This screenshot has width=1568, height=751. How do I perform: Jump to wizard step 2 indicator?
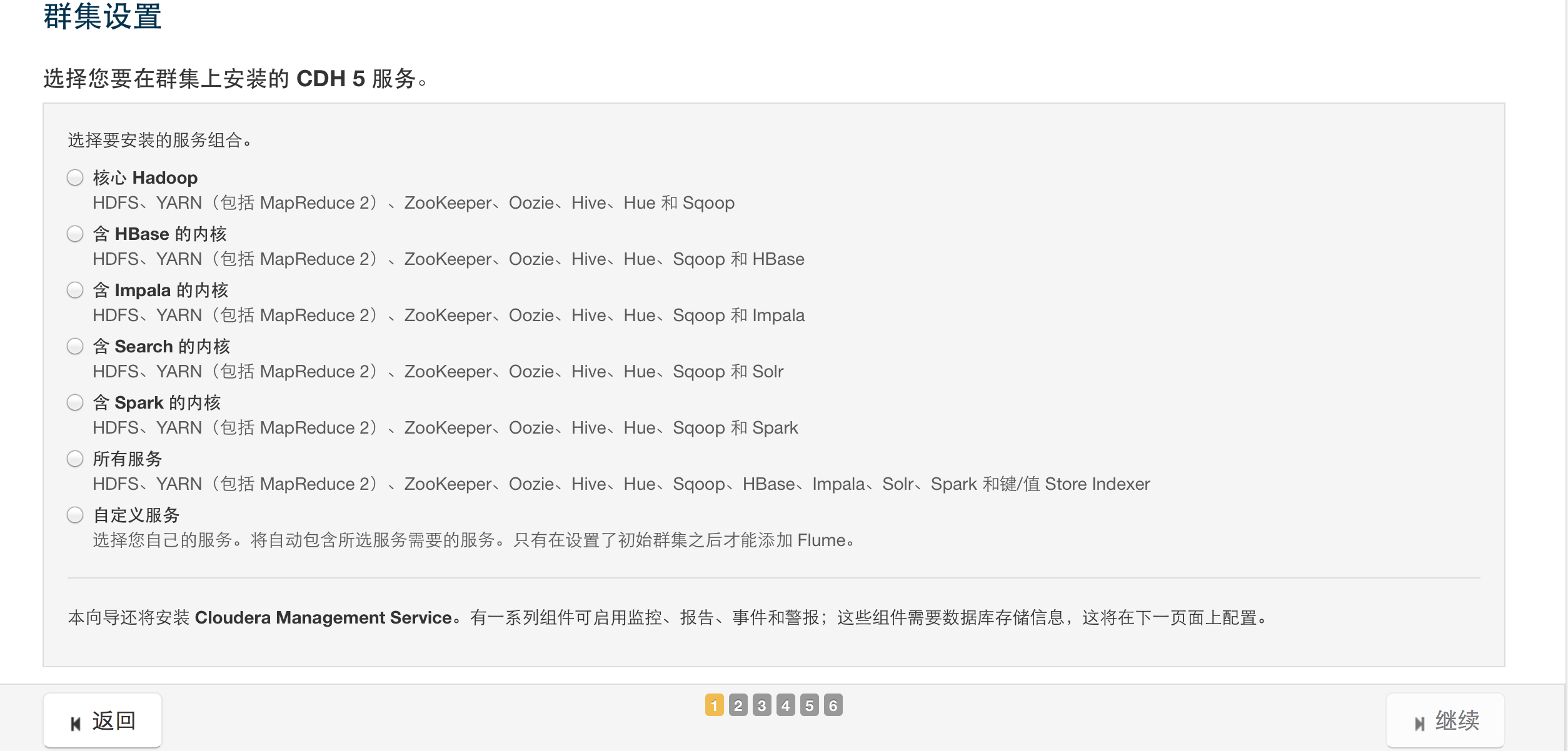(x=738, y=705)
